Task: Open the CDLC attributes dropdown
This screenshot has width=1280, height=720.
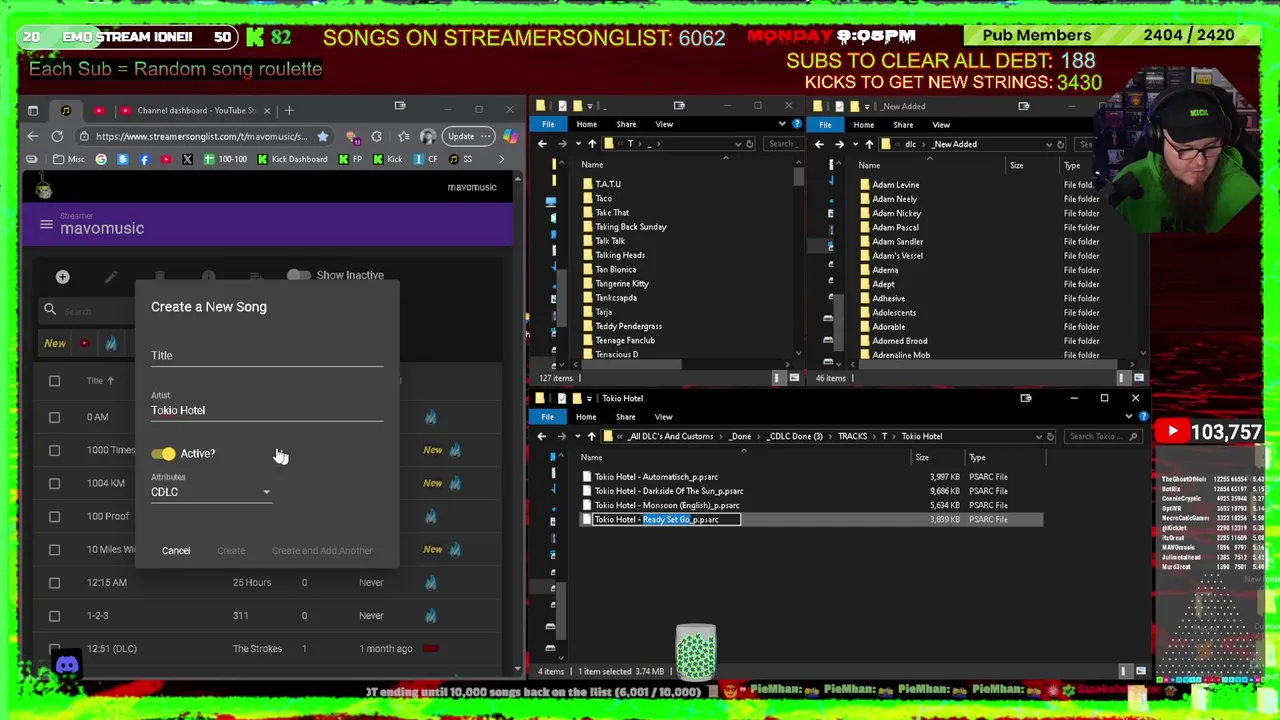Action: 211,491
